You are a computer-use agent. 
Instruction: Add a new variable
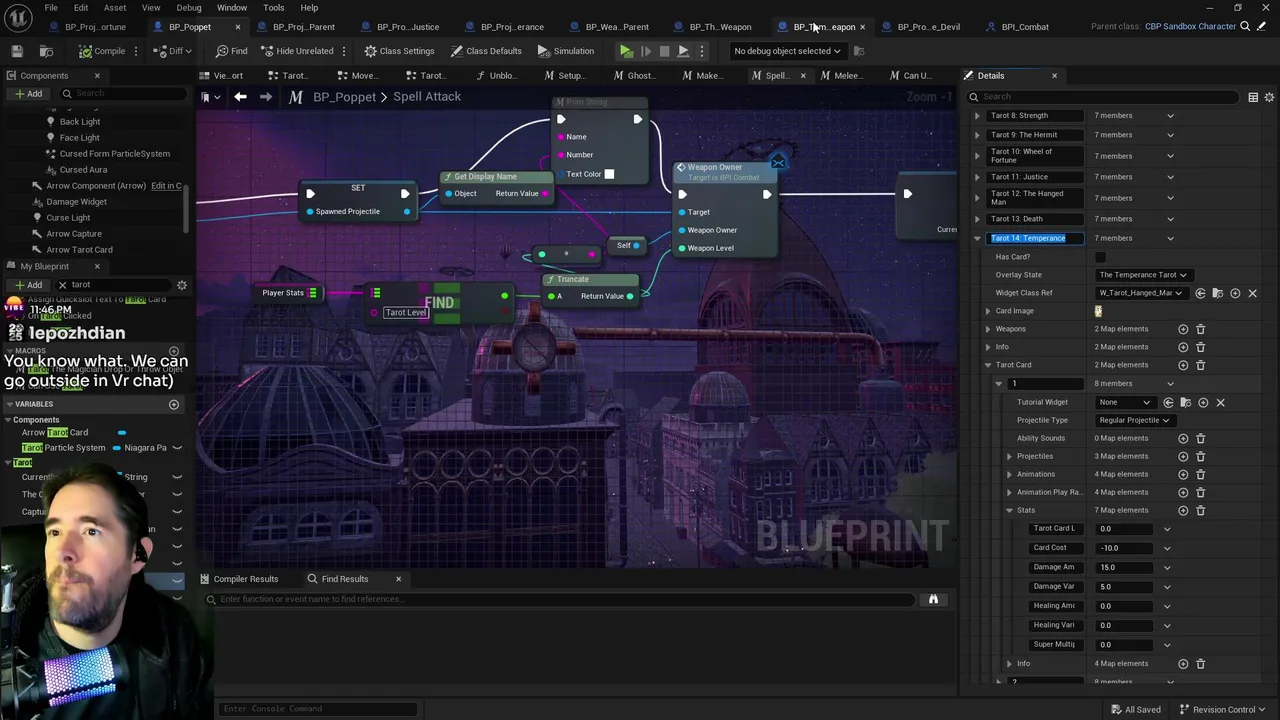click(174, 404)
